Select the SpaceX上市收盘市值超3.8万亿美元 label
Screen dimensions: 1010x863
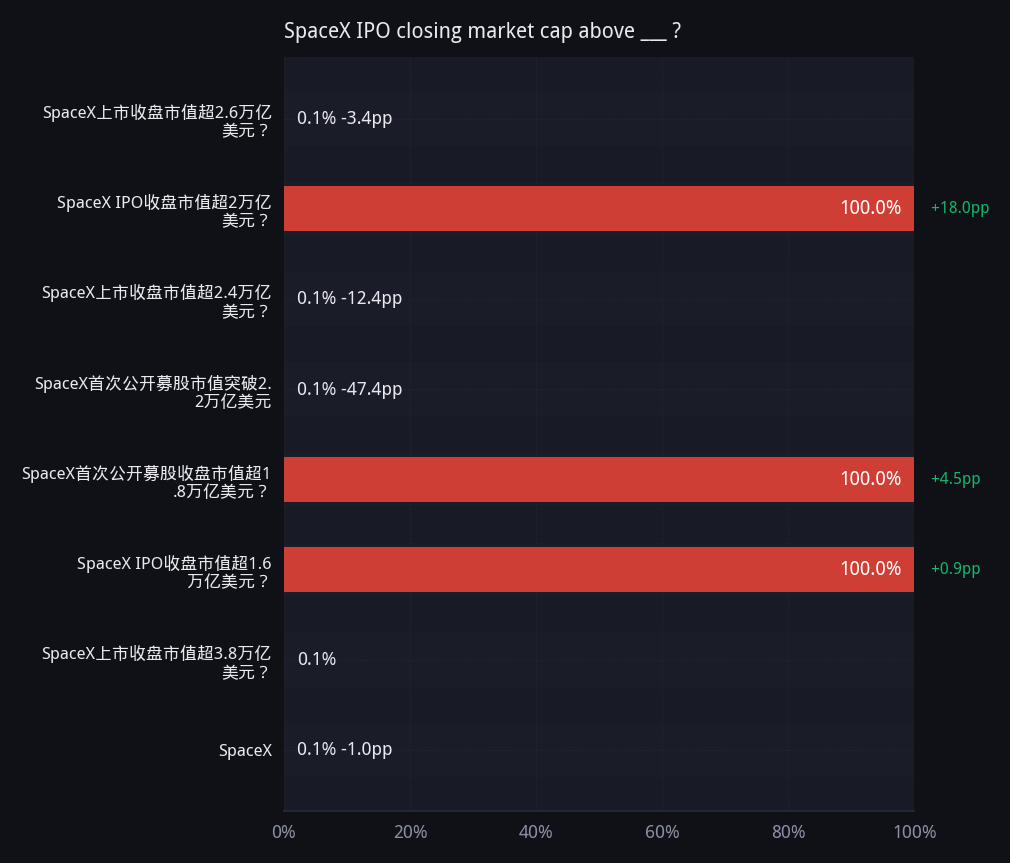click(157, 663)
